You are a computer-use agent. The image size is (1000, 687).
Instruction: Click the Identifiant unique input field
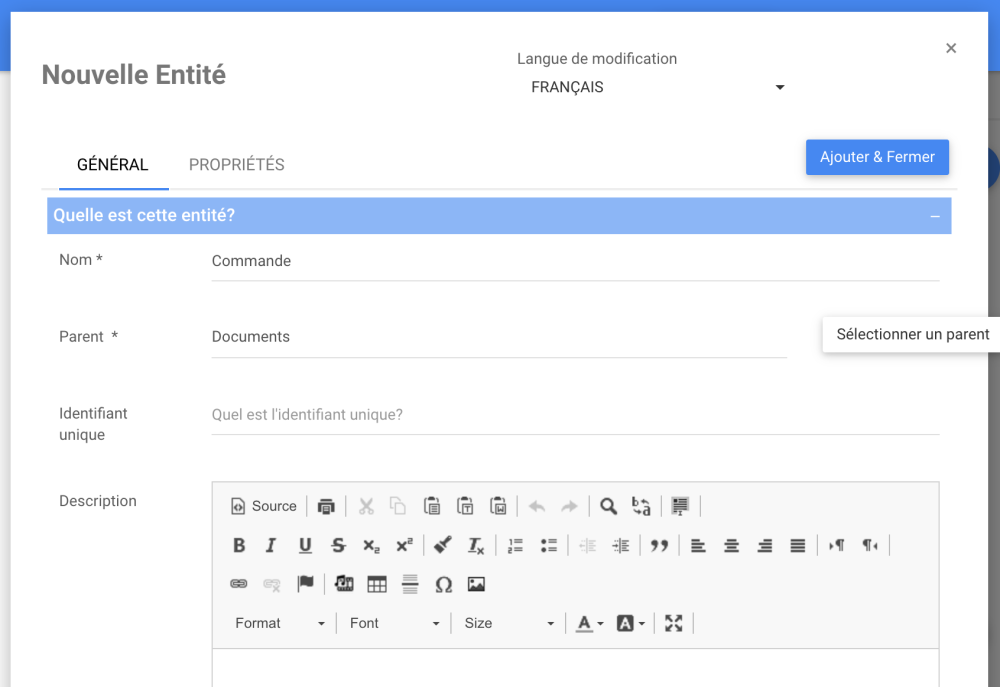(x=575, y=414)
